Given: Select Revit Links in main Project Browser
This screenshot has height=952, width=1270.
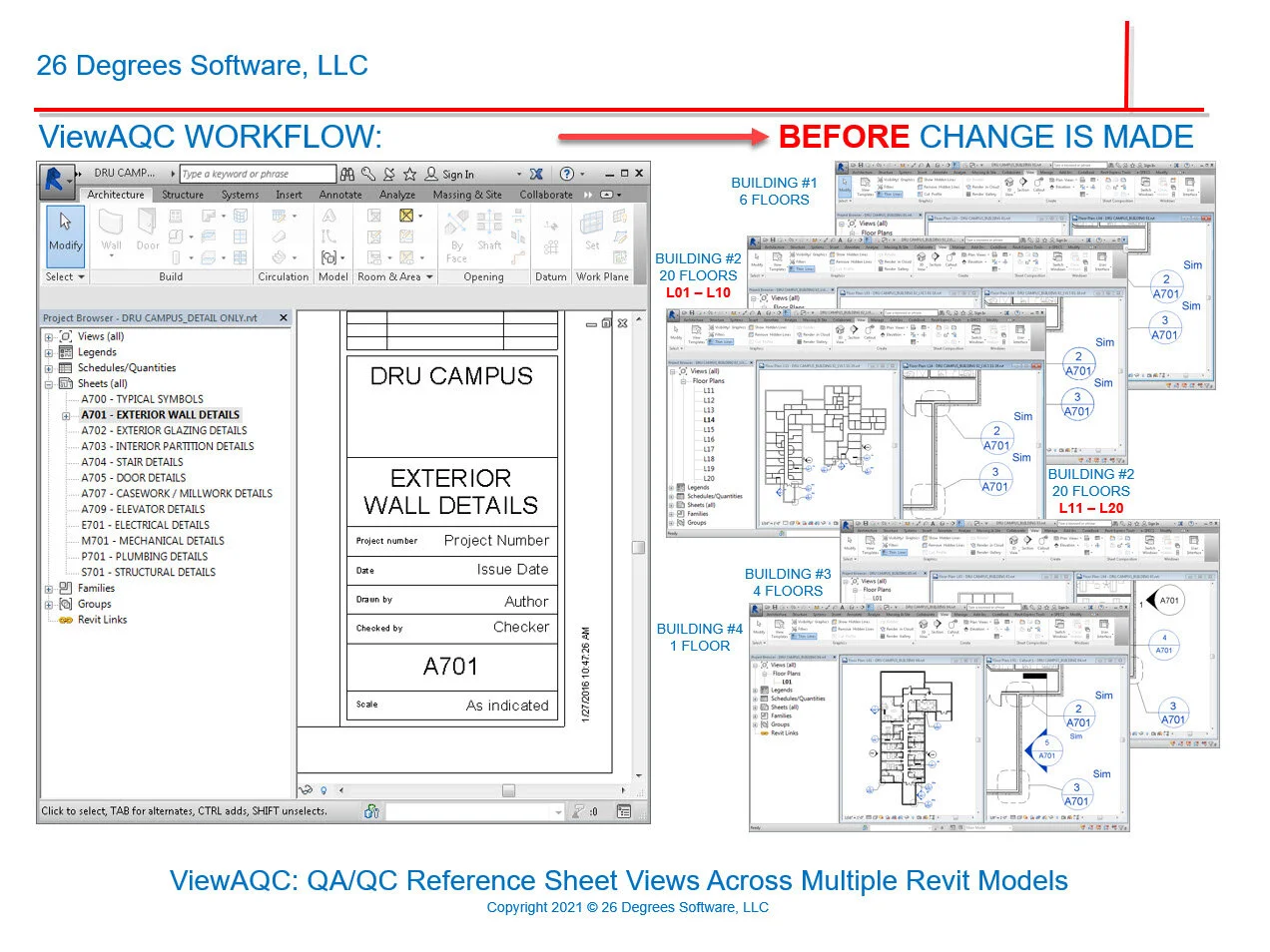Looking at the screenshot, I should 102,621.
